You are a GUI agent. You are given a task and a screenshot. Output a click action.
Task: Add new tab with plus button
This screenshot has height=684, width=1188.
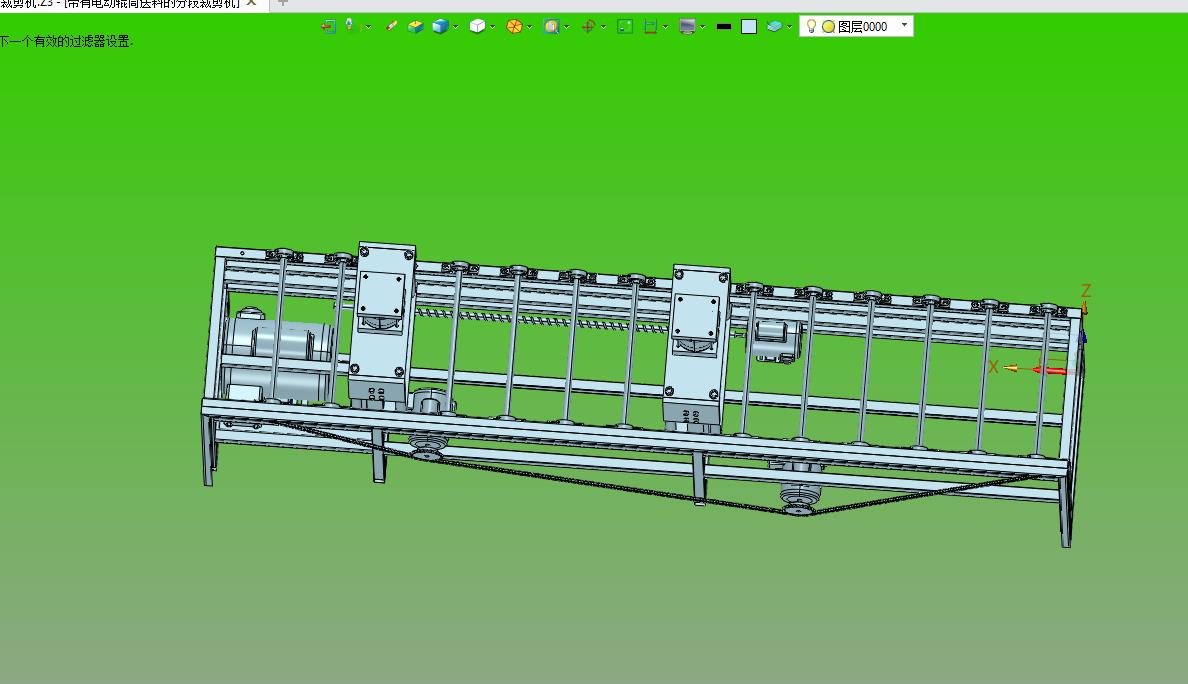(283, 3)
